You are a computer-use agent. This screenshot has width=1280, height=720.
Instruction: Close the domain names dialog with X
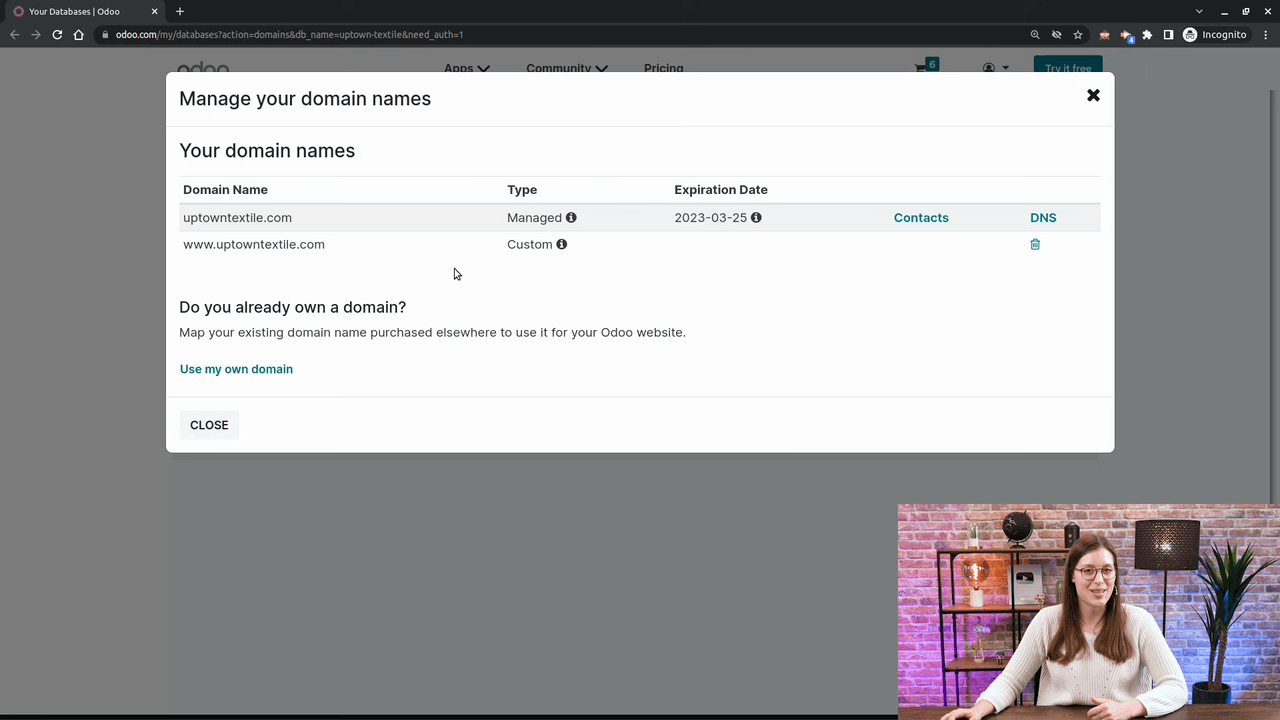click(1093, 95)
